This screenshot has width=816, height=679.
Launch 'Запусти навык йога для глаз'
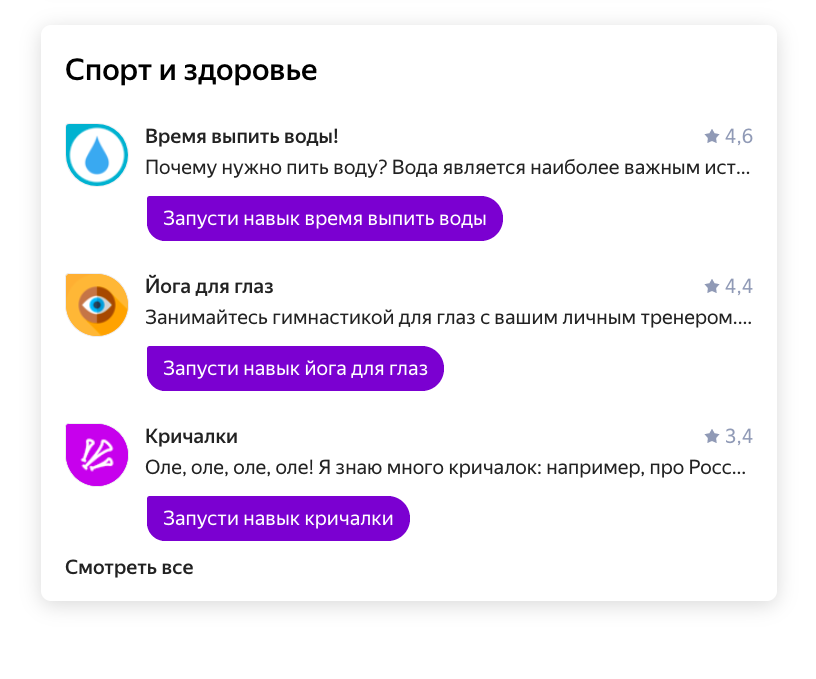pyautogui.click(x=295, y=368)
